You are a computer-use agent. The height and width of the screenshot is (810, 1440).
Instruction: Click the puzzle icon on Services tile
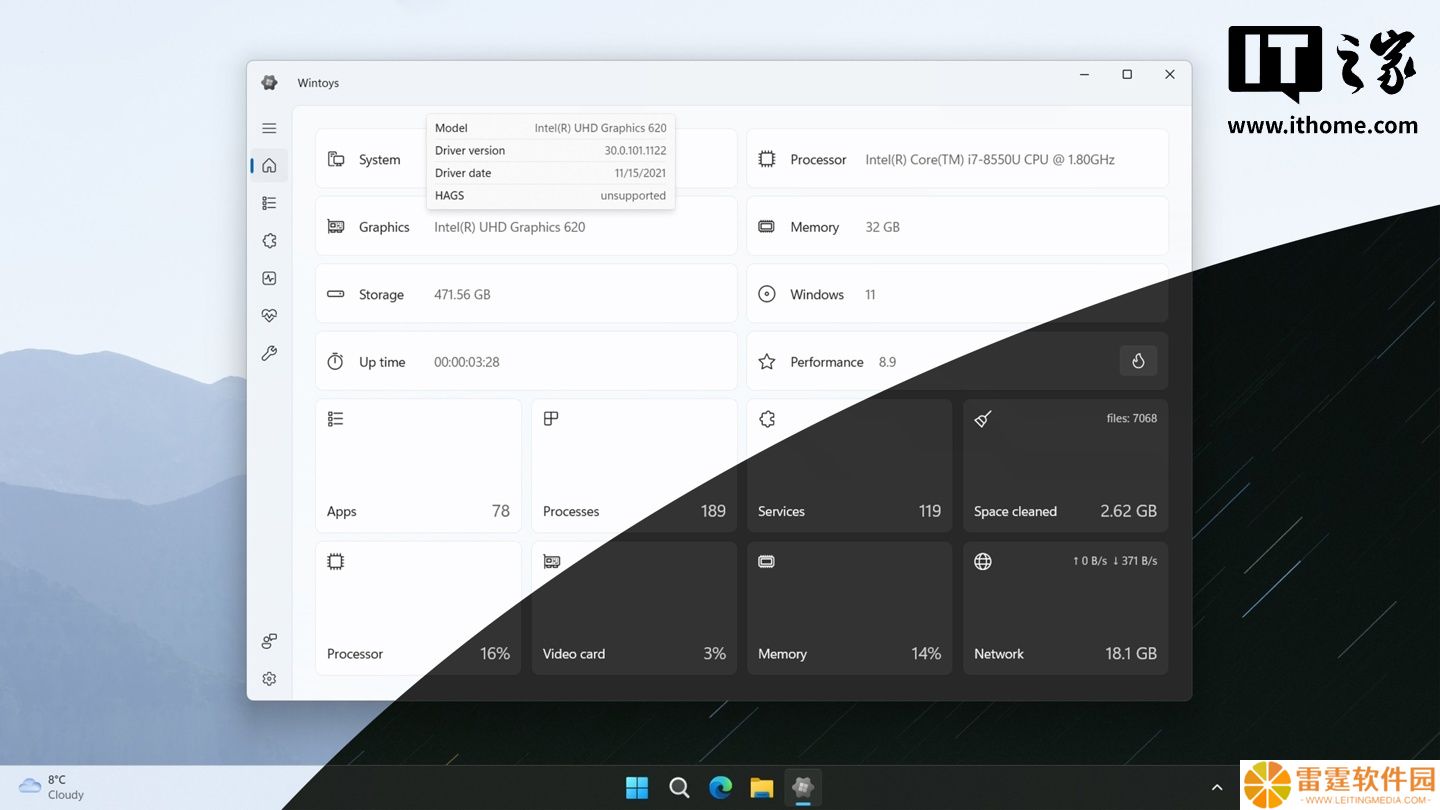click(x=767, y=419)
